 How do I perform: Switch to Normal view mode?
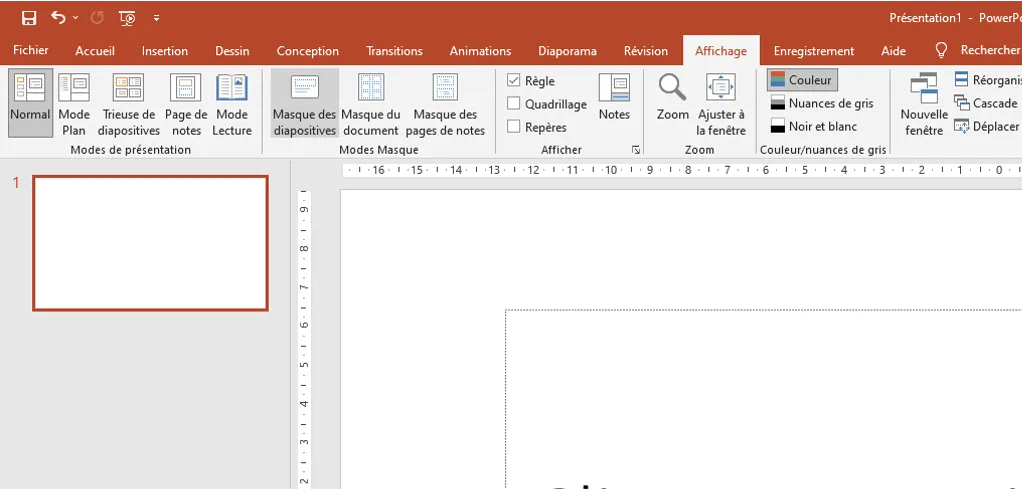coord(31,103)
